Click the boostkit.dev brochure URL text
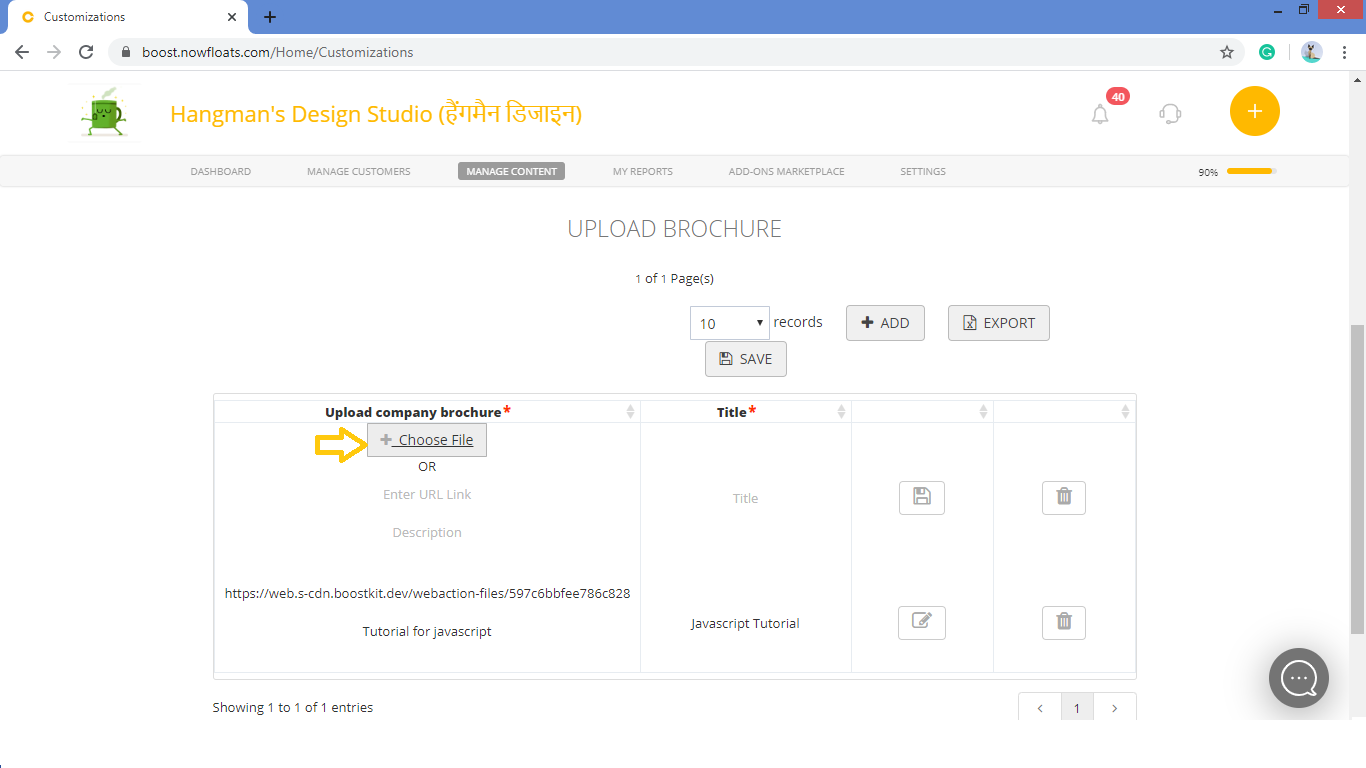This screenshot has height=768, width=1366. click(x=427, y=593)
